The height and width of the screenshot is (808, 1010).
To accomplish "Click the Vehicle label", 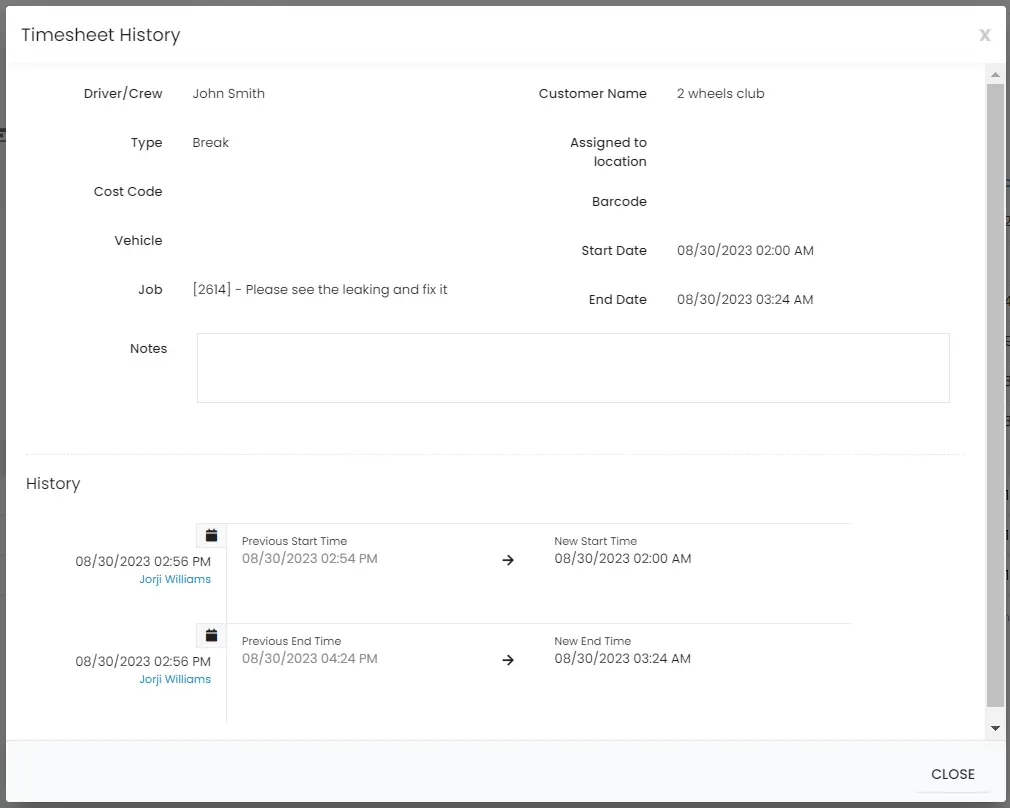I will pos(138,240).
